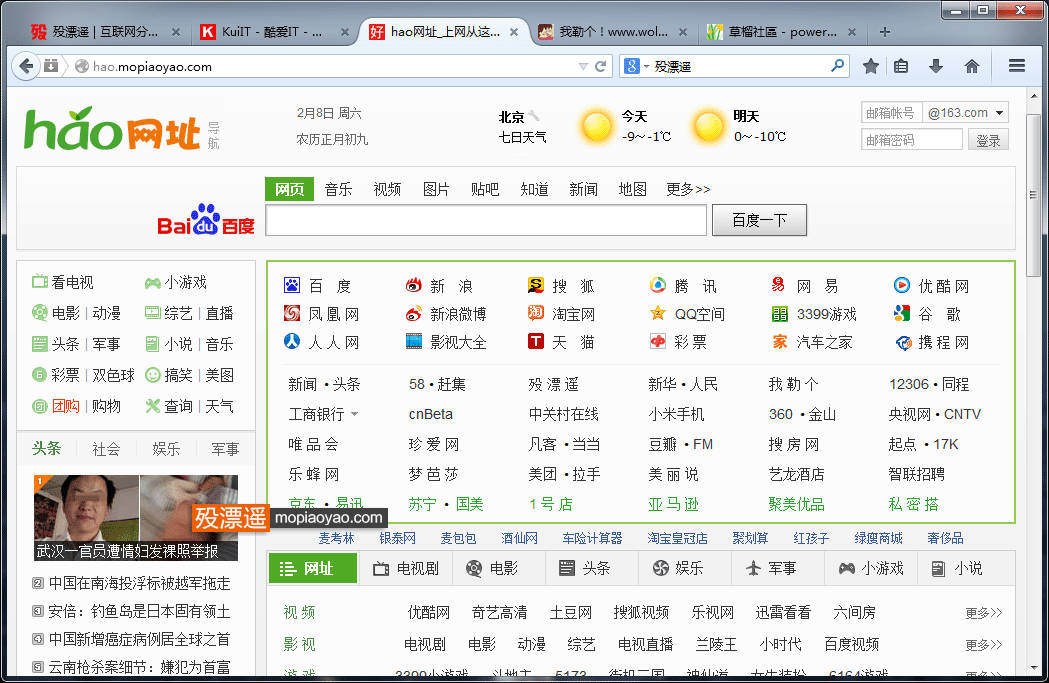Click the Baidu search text field

click(x=486, y=220)
